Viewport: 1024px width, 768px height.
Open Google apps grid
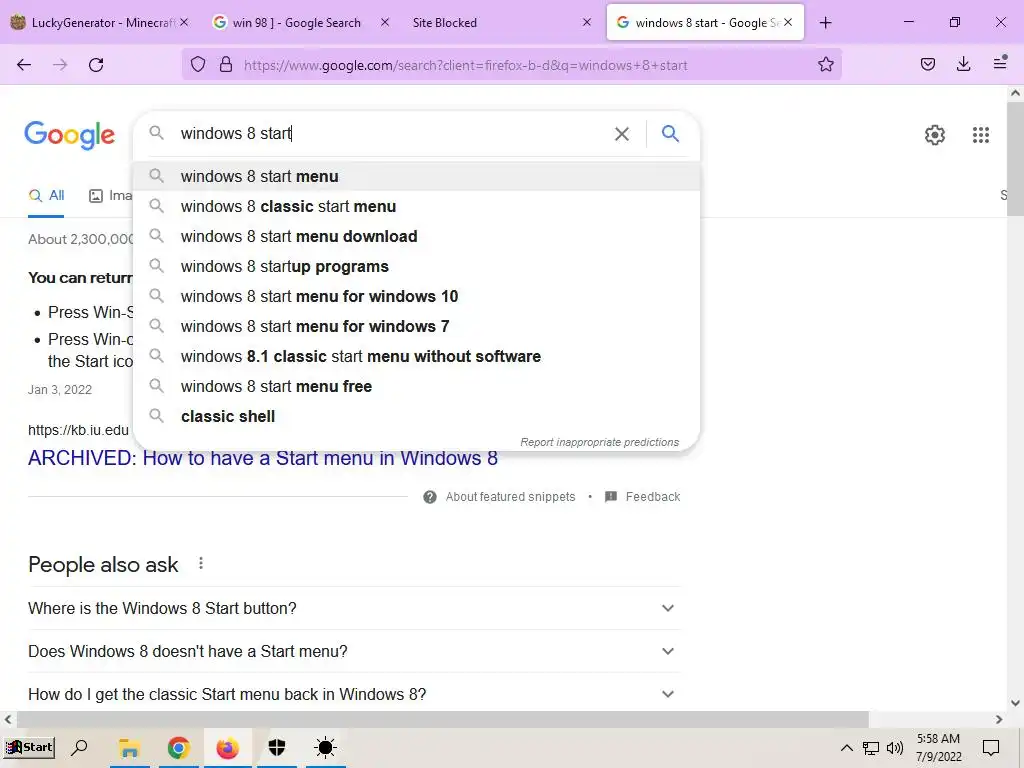[x=980, y=135]
